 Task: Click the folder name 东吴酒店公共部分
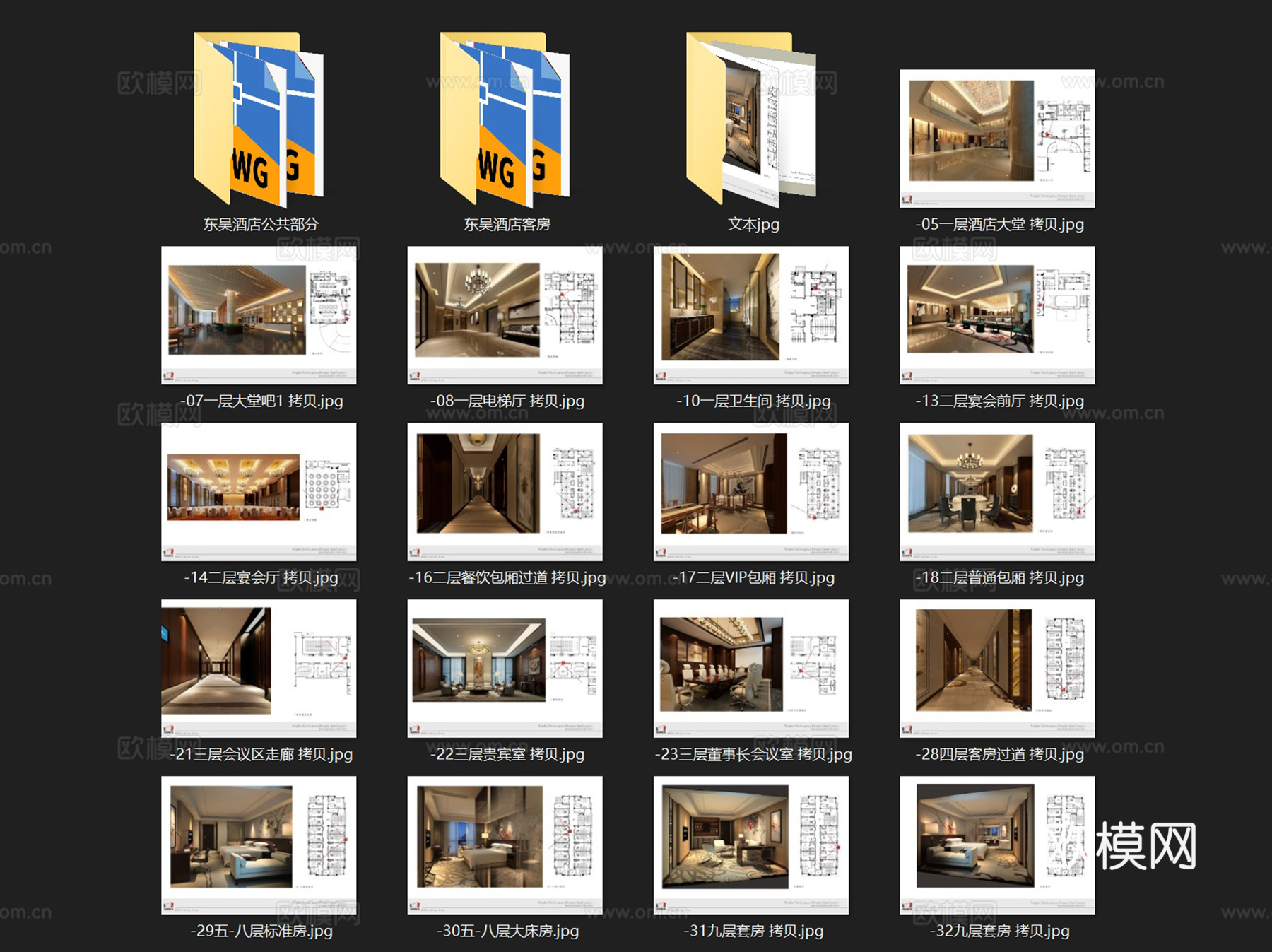261,224
